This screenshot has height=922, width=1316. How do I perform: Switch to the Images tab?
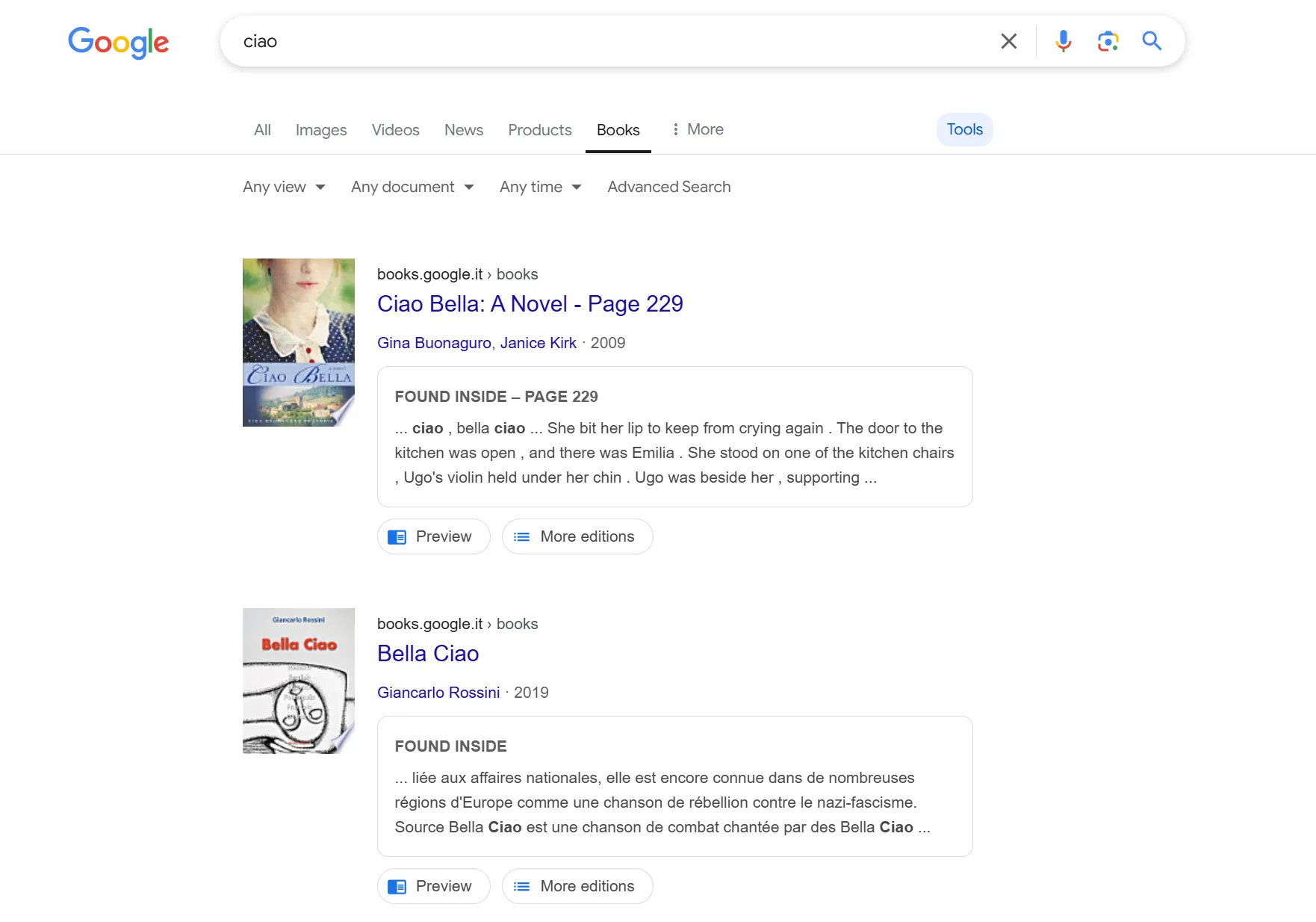pyautogui.click(x=321, y=129)
